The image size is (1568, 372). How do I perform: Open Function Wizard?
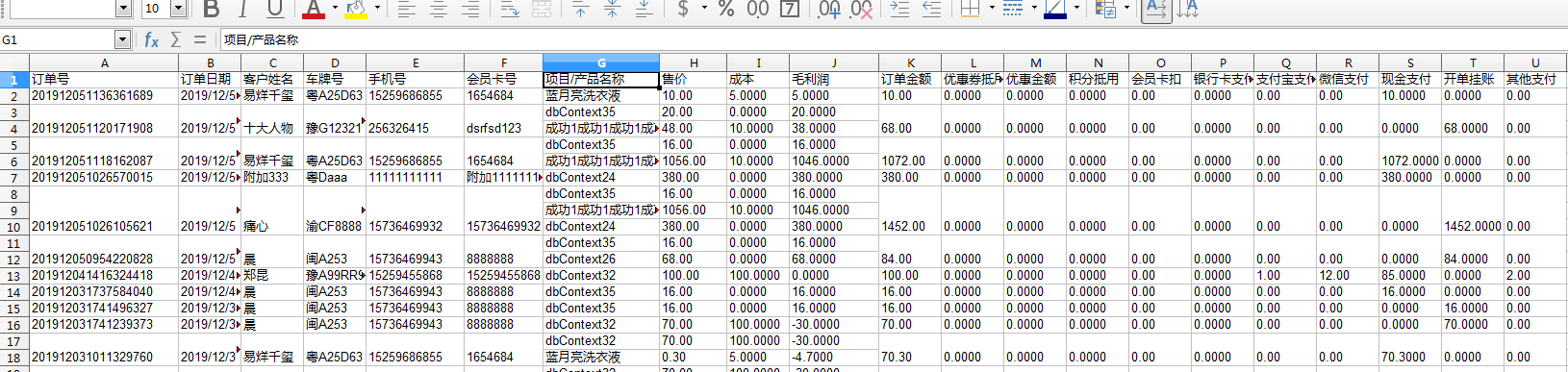pyautogui.click(x=151, y=39)
